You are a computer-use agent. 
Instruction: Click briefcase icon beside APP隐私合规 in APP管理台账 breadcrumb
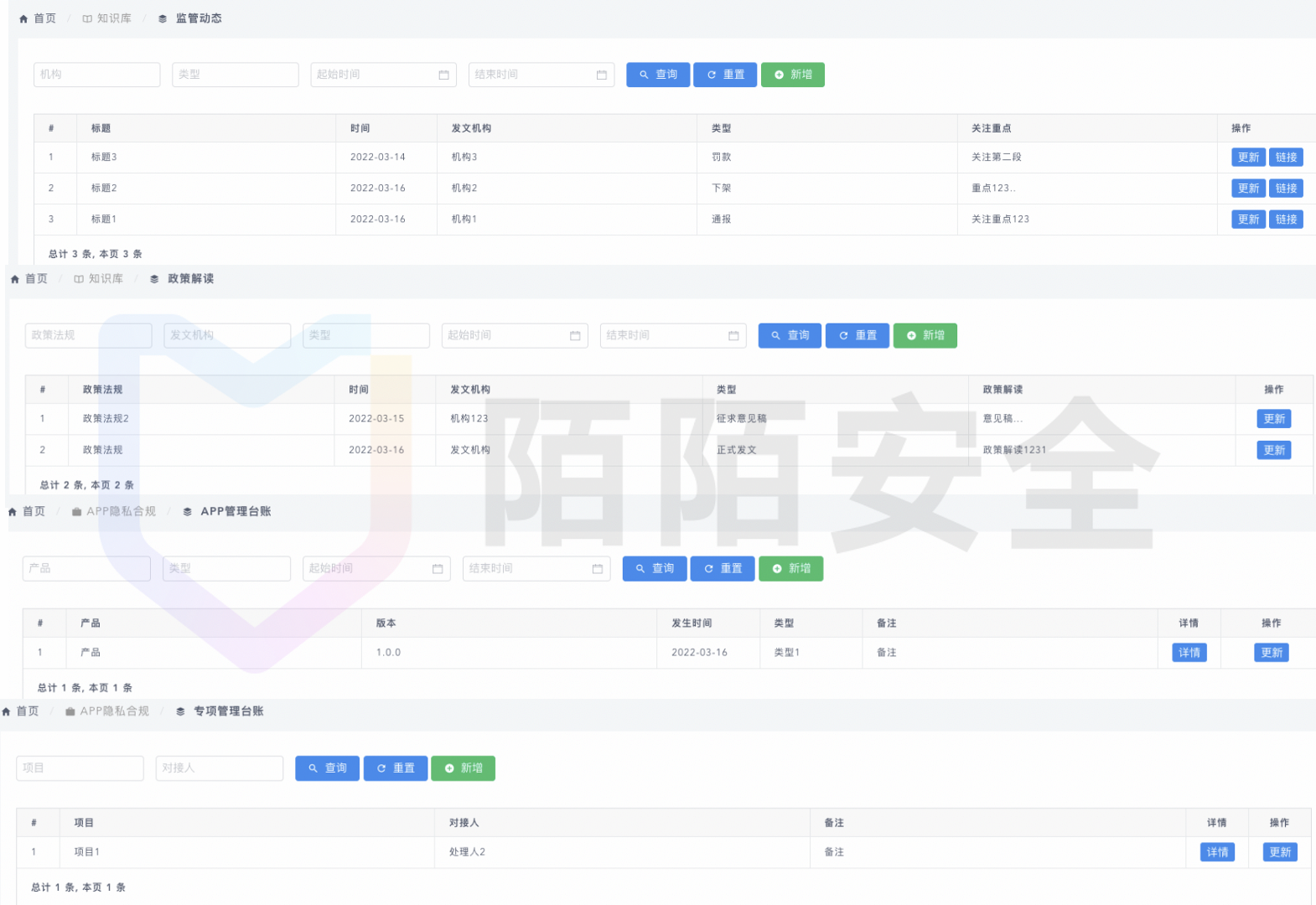tap(77, 512)
